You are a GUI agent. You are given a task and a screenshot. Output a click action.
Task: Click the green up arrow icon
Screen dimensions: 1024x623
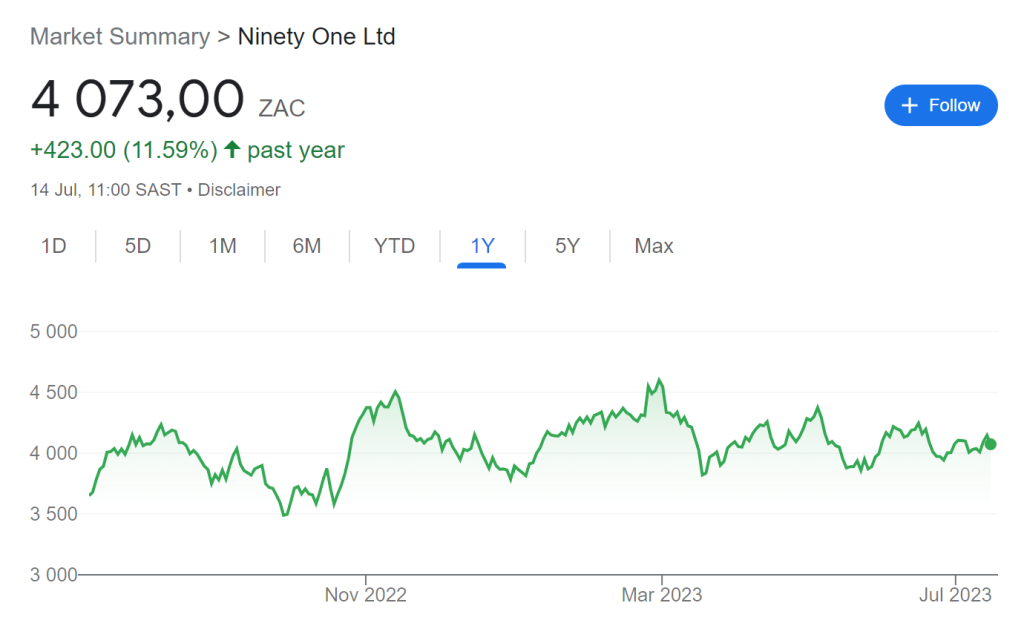(232, 150)
